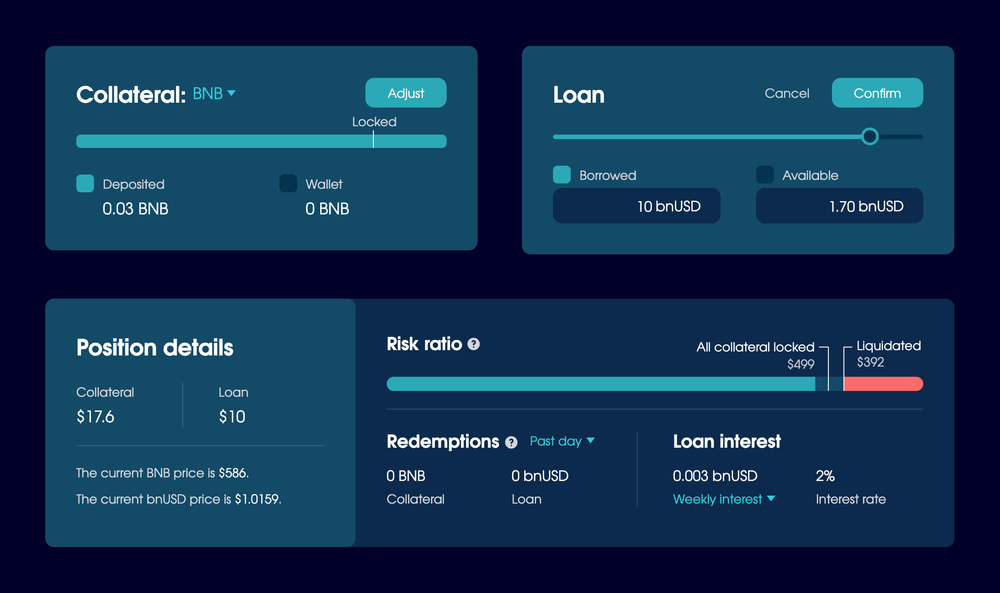Click the Available 1.70 bnUSD field

839,206
